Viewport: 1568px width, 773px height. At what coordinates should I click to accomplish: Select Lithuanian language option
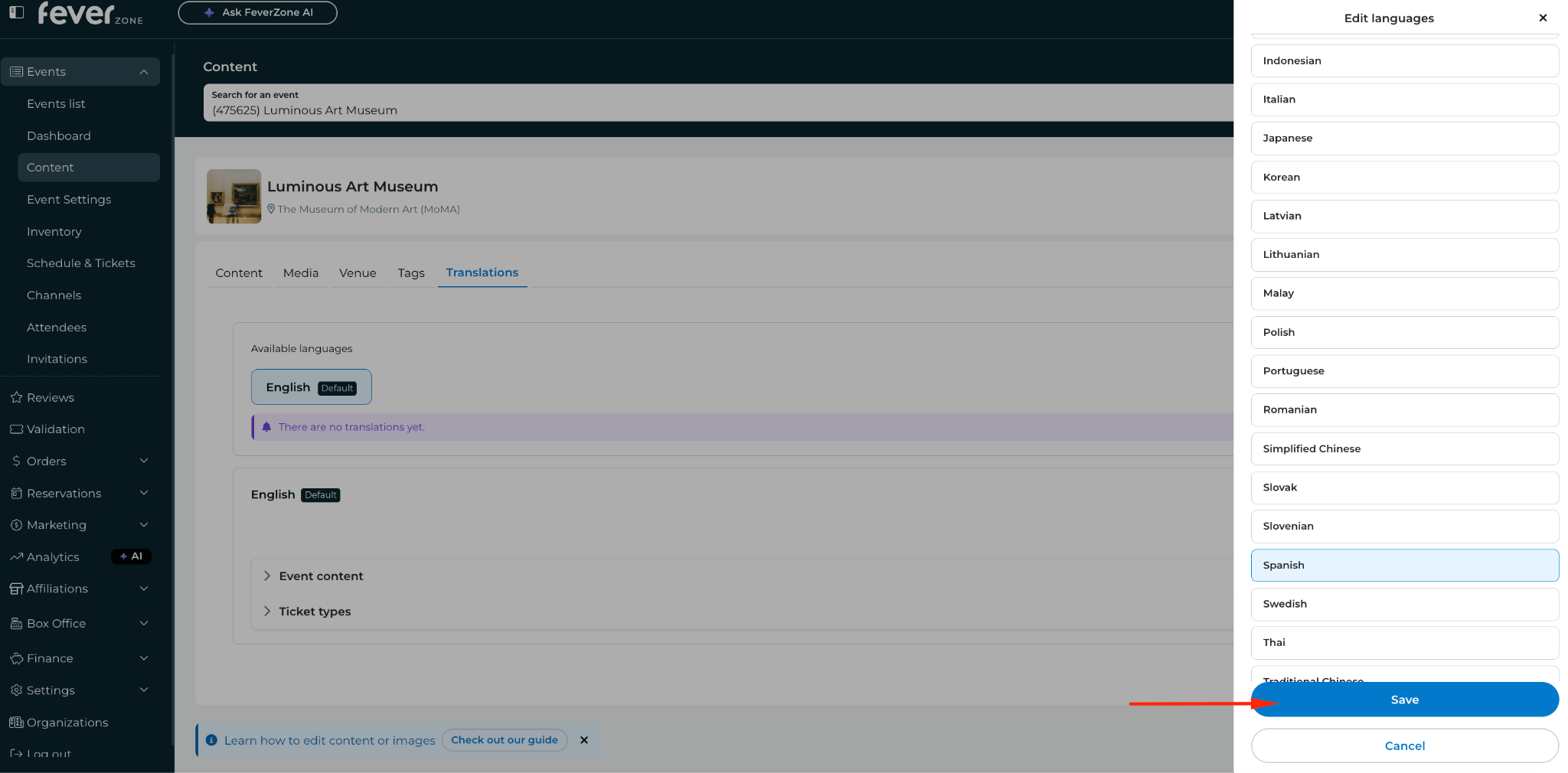coord(1405,255)
